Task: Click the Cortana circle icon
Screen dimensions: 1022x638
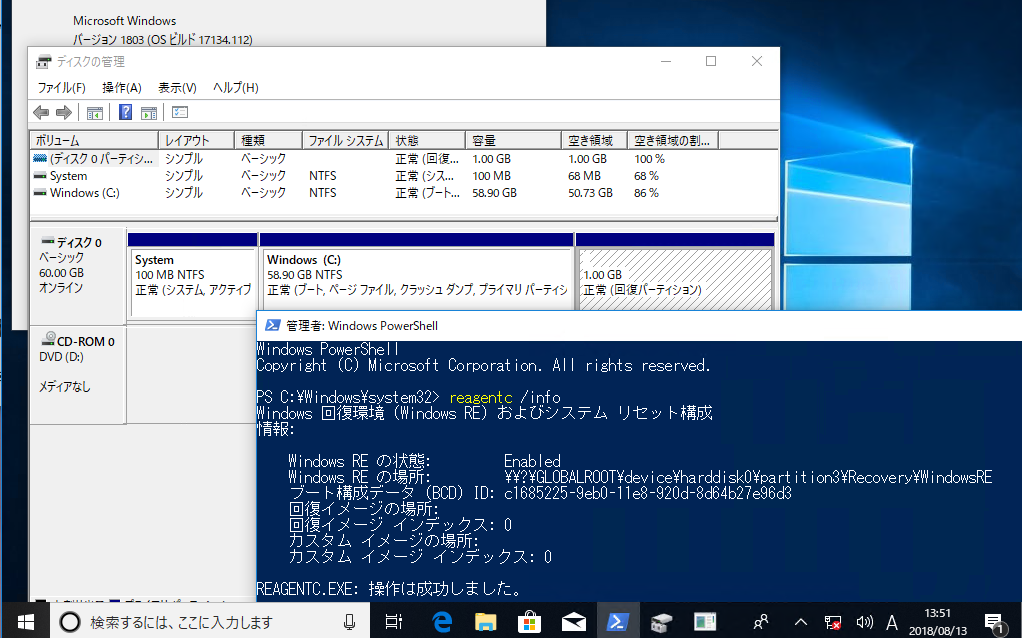Action: 70,622
